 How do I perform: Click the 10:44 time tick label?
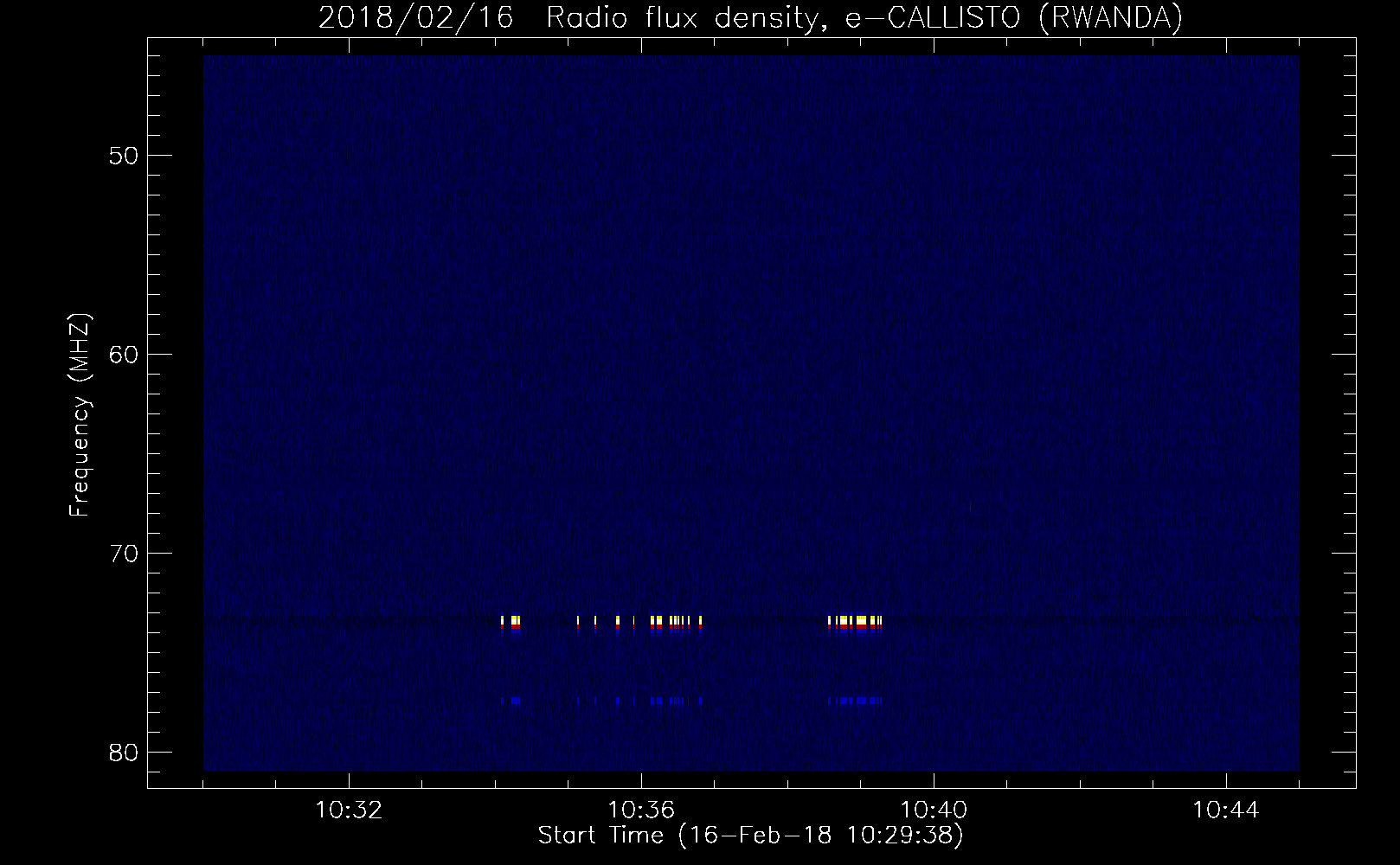pyautogui.click(x=1226, y=811)
